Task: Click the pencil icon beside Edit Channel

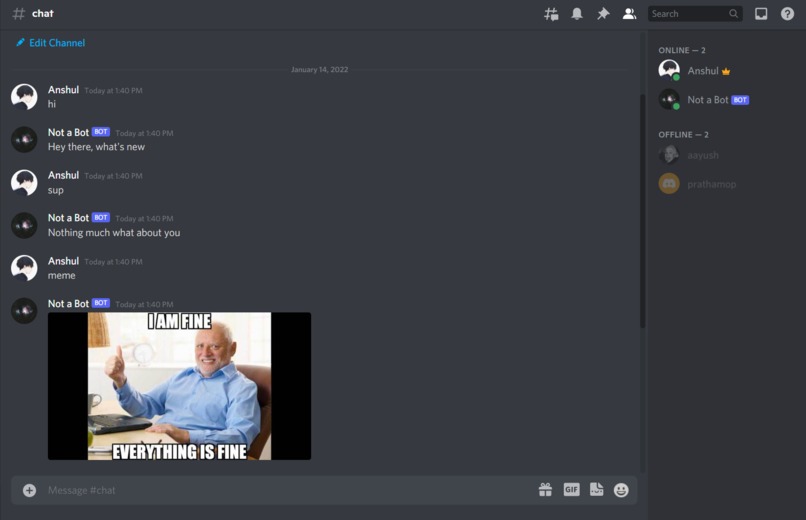Action: [20, 42]
